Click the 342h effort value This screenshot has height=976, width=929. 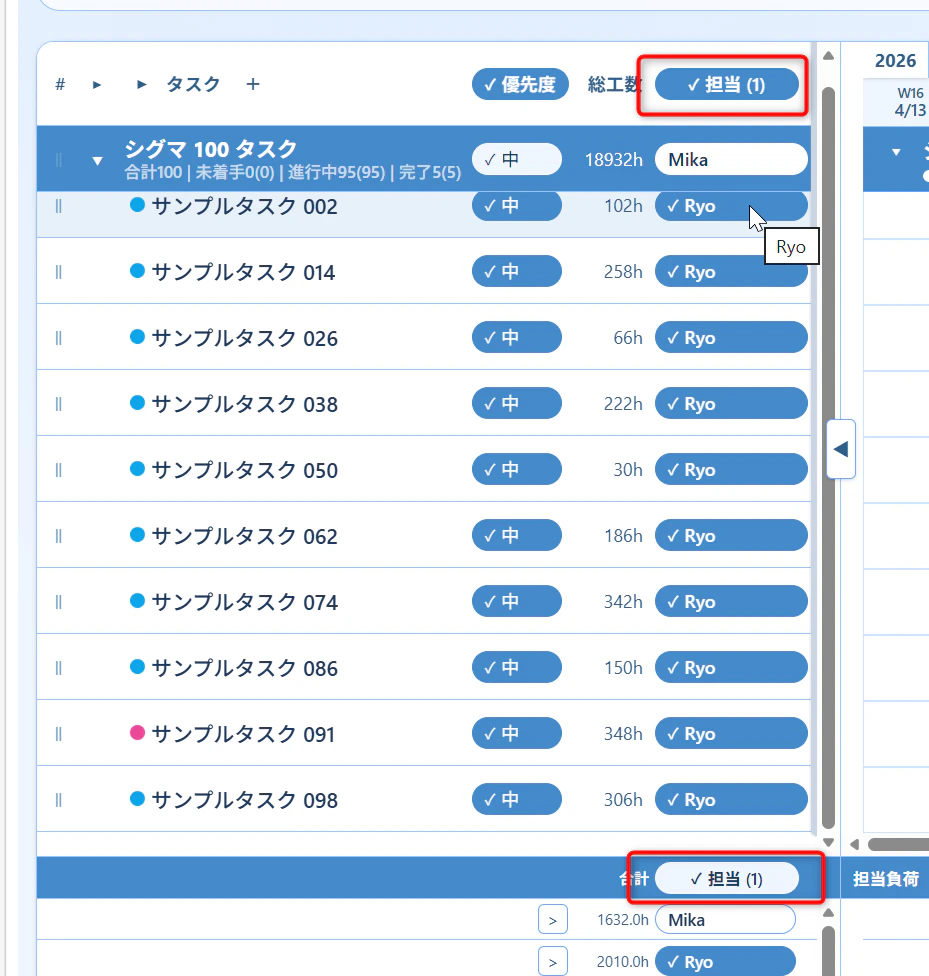[623, 602]
